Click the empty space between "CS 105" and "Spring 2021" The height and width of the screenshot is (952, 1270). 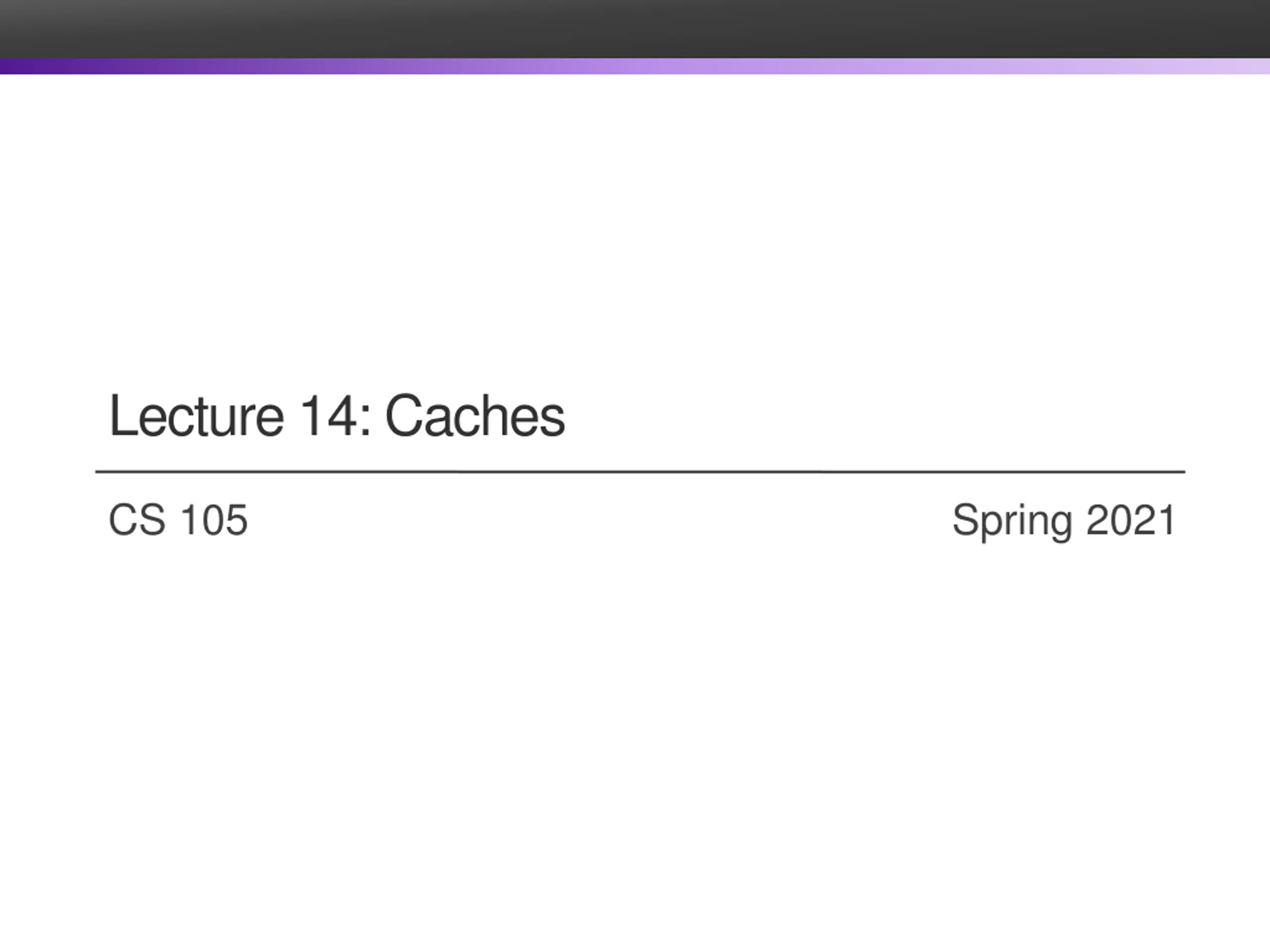600,520
